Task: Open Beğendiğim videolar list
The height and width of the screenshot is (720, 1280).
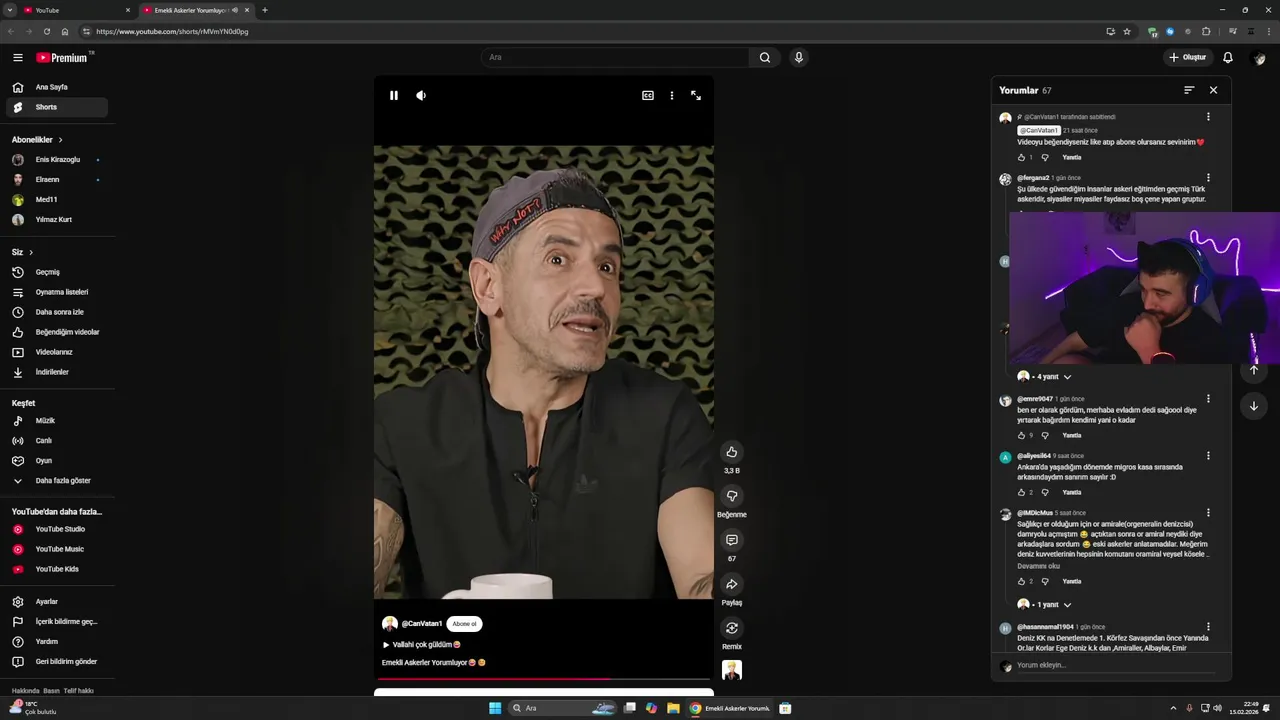Action: (x=56, y=332)
